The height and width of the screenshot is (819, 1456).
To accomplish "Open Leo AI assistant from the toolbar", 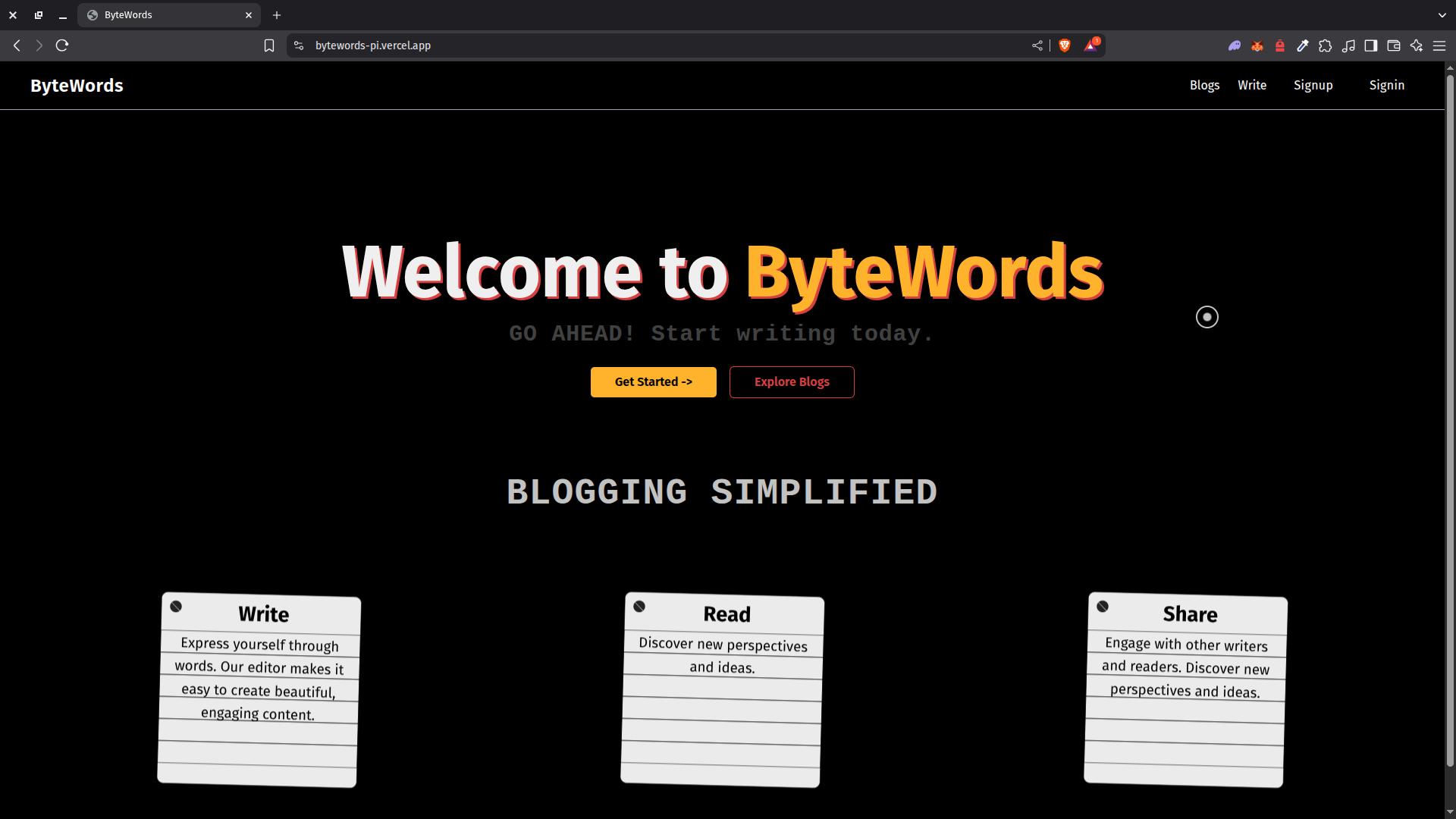I will (x=1417, y=45).
